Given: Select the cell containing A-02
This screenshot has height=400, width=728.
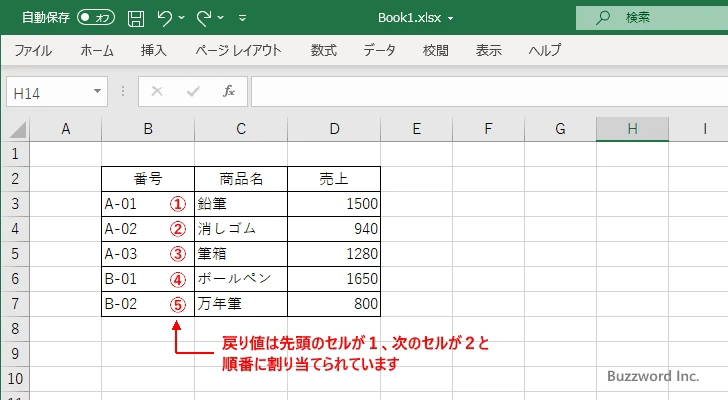Looking at the screenshot, I should [148, 229].
